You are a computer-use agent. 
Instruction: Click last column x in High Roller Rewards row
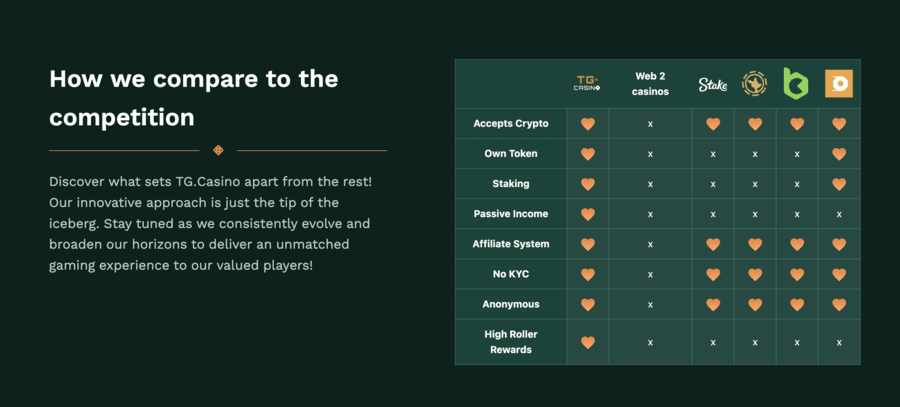coord(839,343)
